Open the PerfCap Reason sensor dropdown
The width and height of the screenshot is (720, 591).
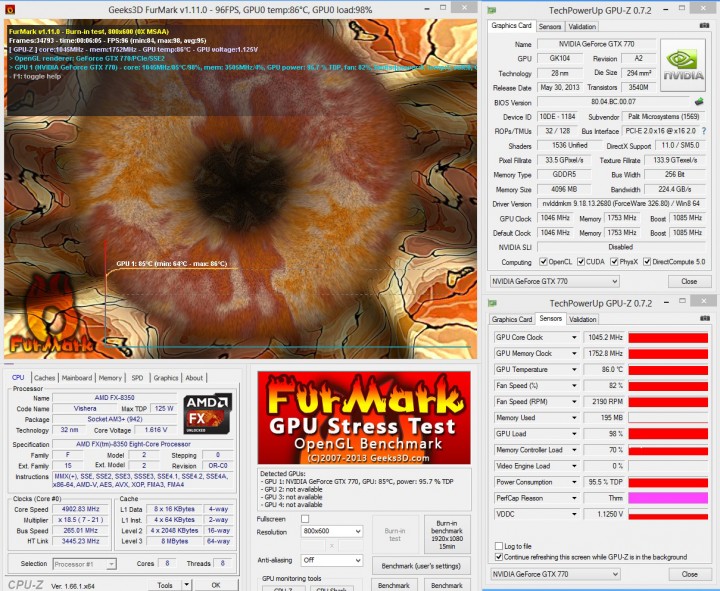click(x=574, y=498)
